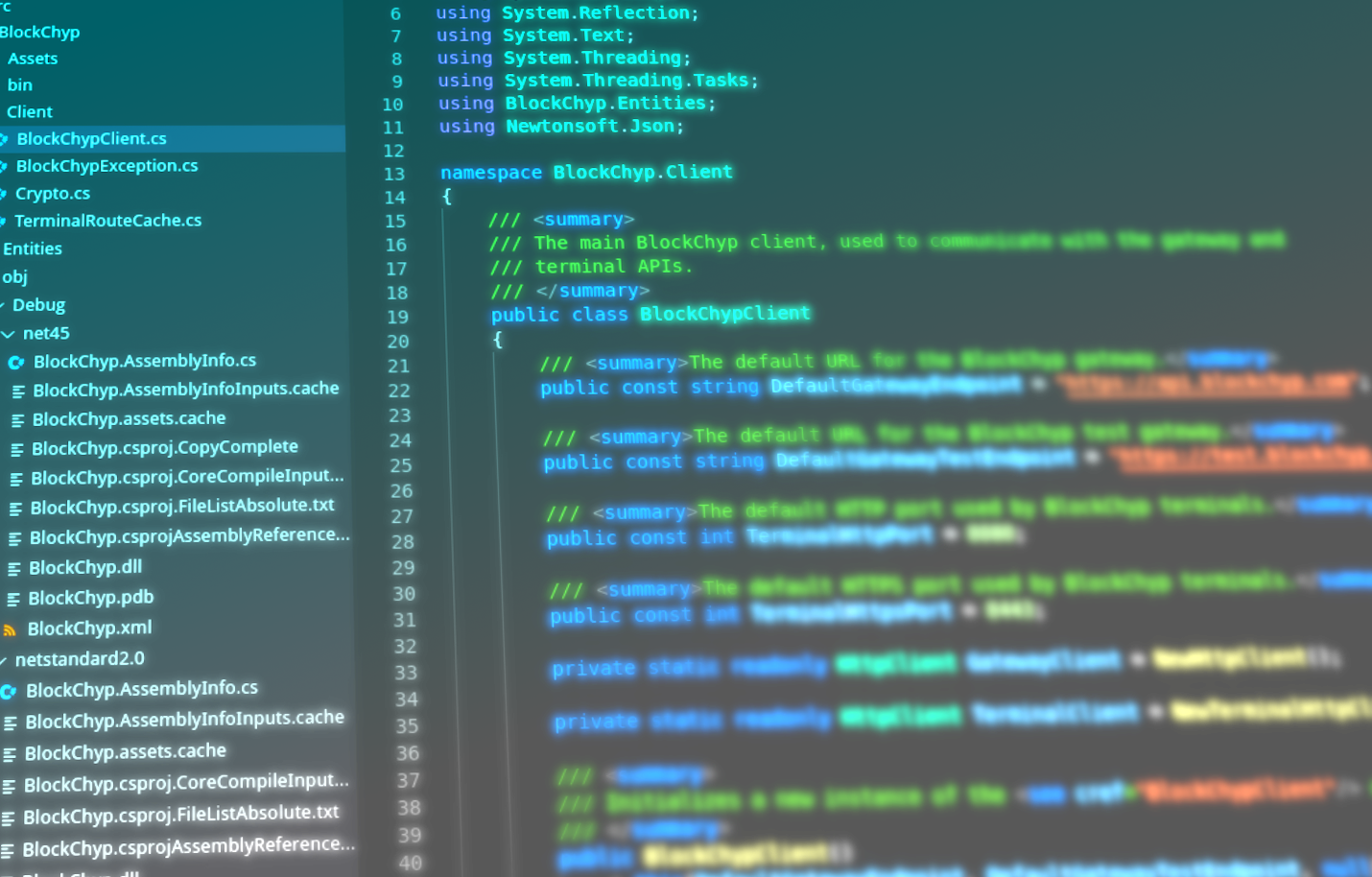Open Crypto.cs file
The width and height of the screenshot is (1372, 877).
point(53,194)
